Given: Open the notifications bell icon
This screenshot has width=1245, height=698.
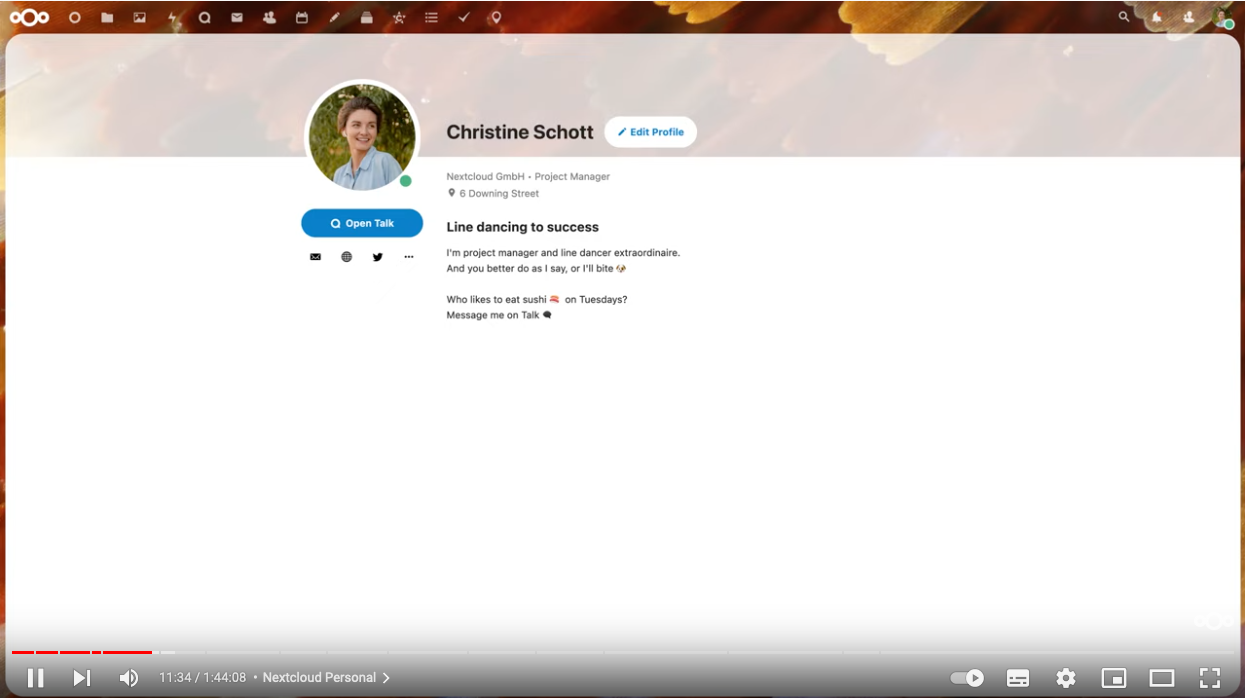Looking at the screenshot, I should [1156, 17].
